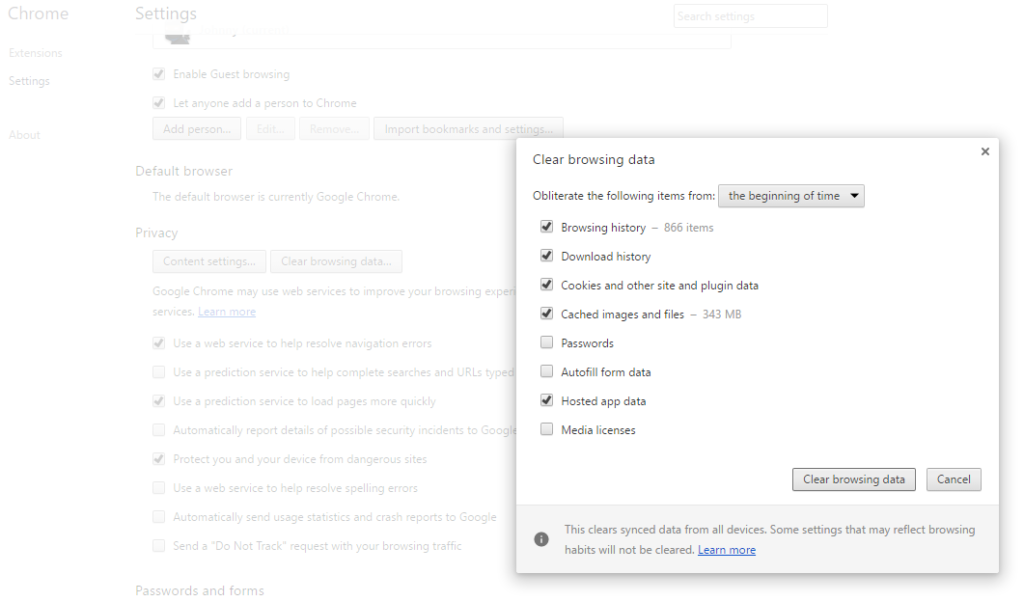
Task: Check the Autofill form data option
Action: pyautogui.click(x=546, y=372)
